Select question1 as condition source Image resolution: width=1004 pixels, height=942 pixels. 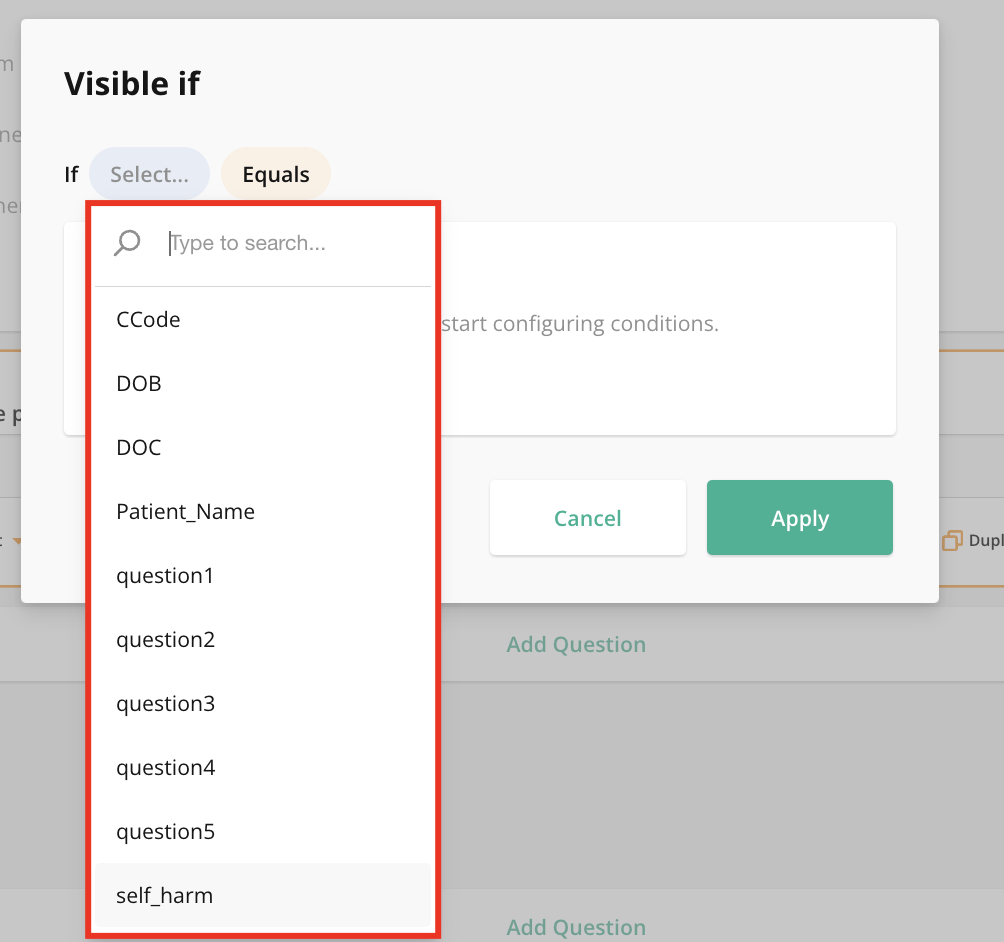tap(165, 575)
